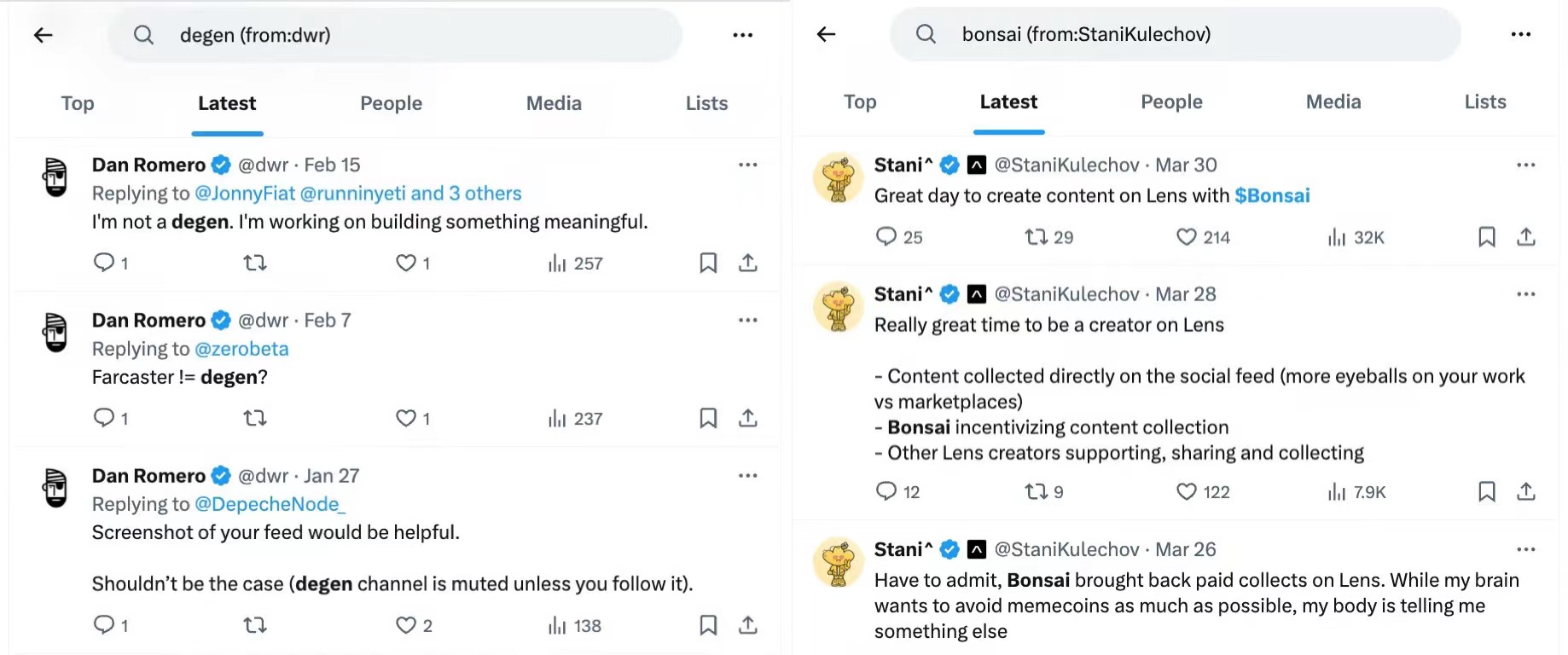Open Dan Romero's avatar on Feb 15 tweet
Image resolution: width=1568 pixels, height=655 pixels.
coord(55,177)
